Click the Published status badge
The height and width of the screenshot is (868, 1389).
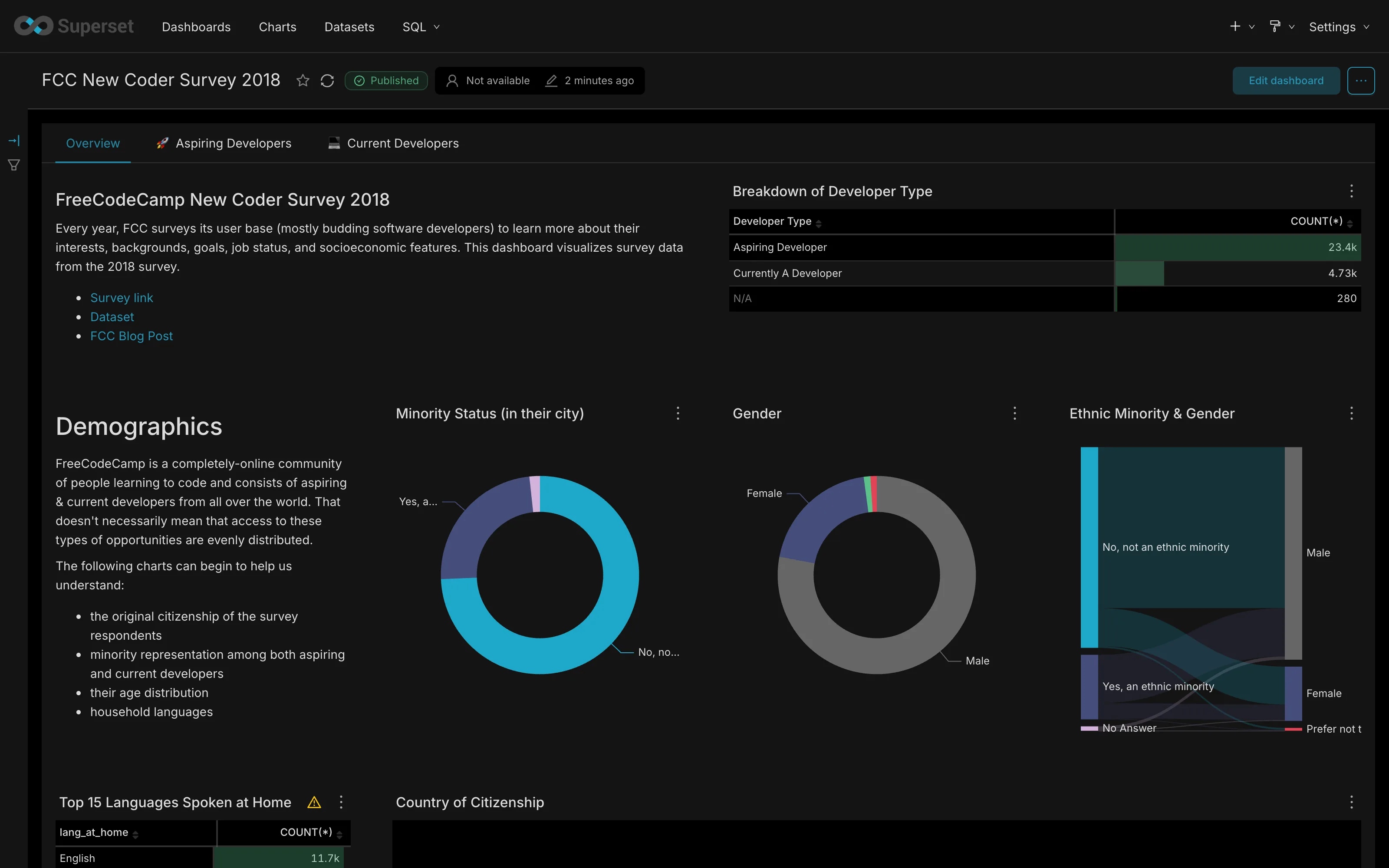(x=386, y=81)
